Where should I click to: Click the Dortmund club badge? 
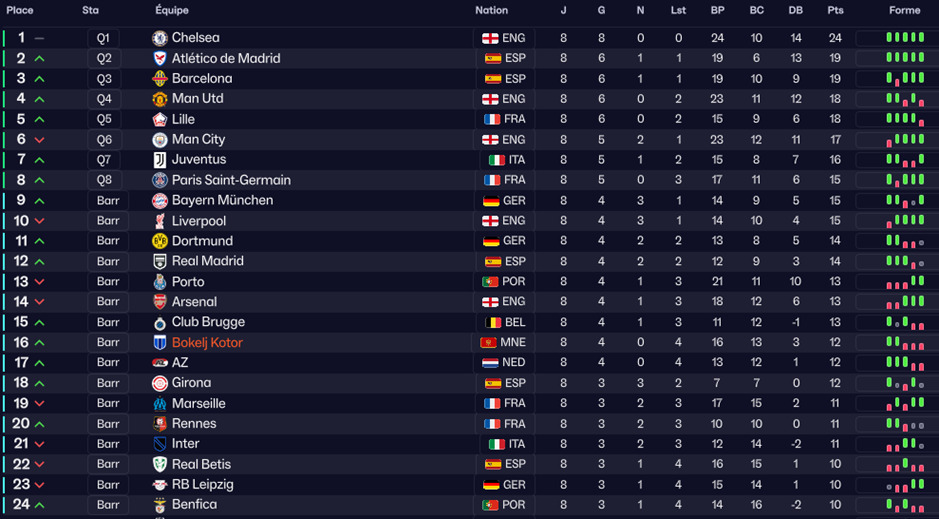coord(160,241)
